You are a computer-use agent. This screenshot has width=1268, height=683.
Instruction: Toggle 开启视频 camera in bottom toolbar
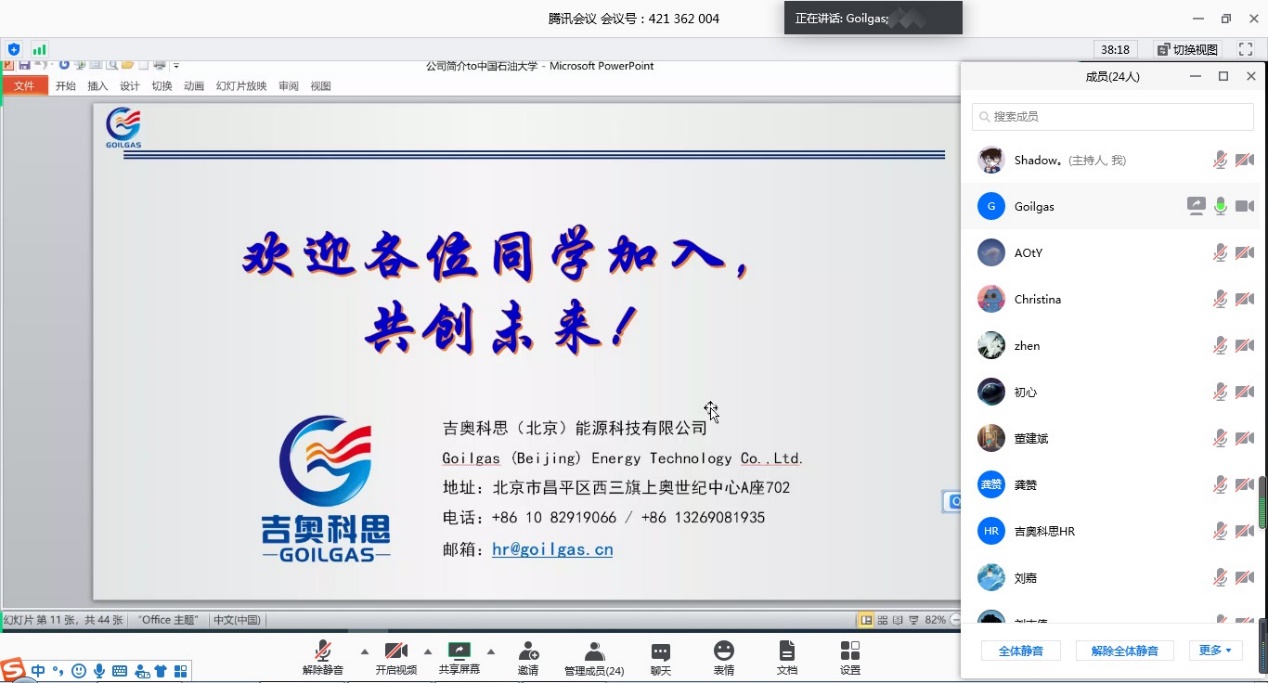396,651
